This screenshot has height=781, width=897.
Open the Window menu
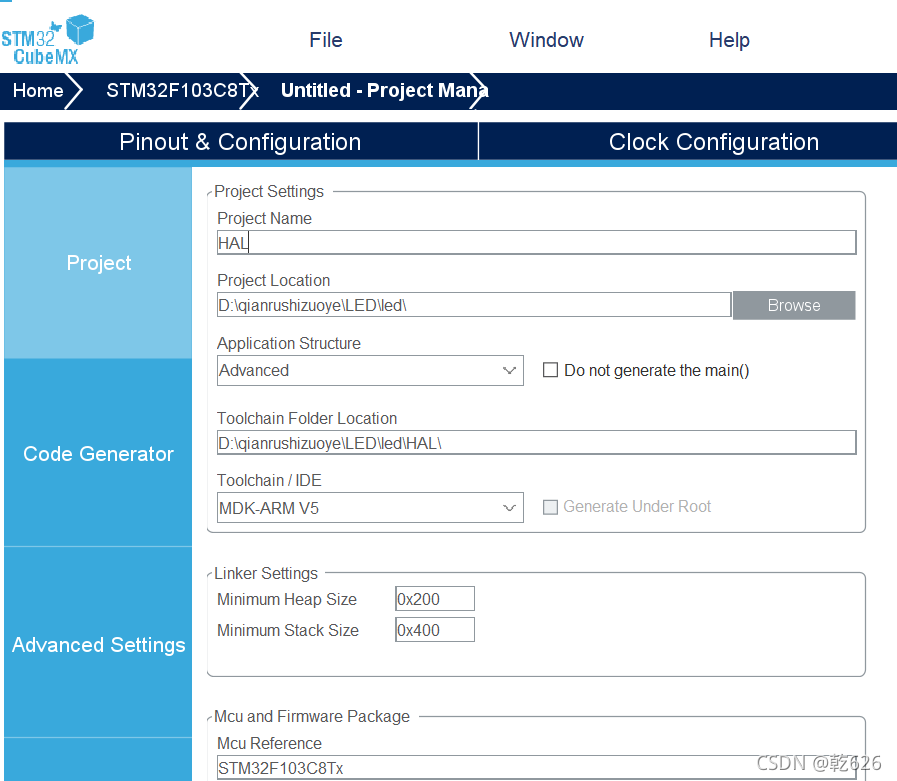[x=546, y=40]
